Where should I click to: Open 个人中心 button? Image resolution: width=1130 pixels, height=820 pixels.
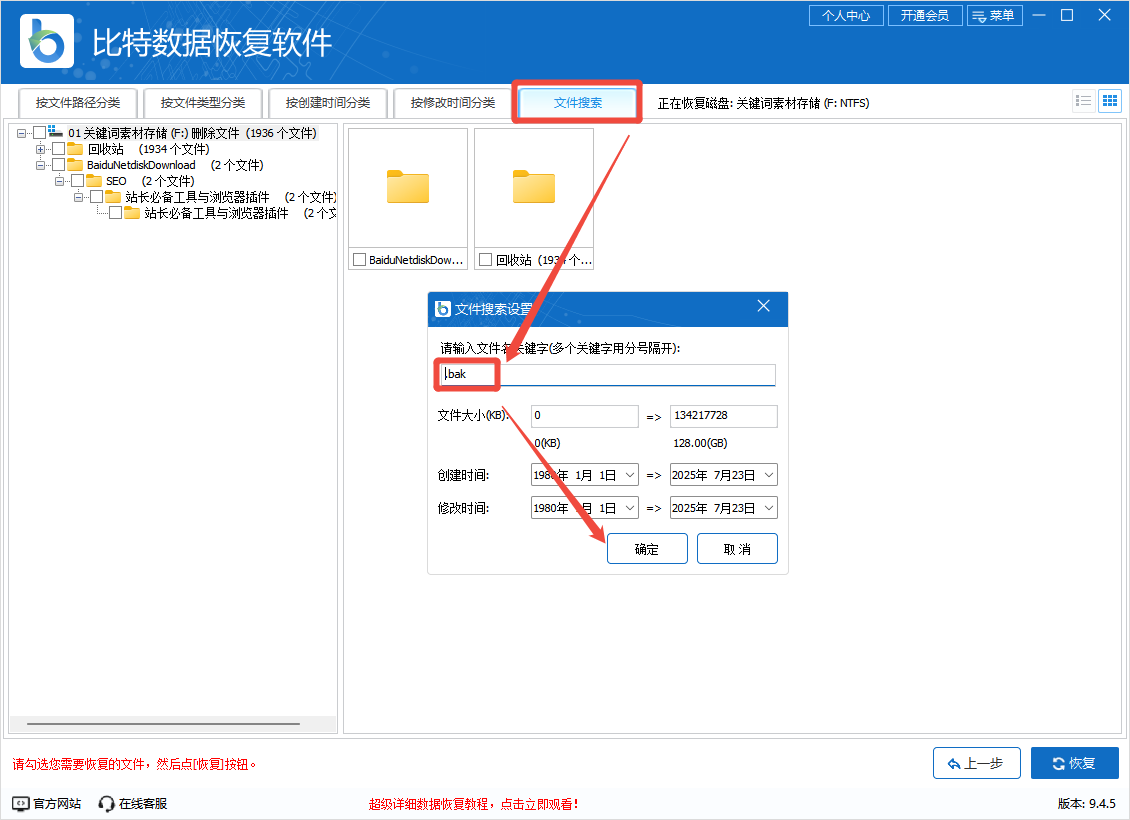tap(846, 15)
